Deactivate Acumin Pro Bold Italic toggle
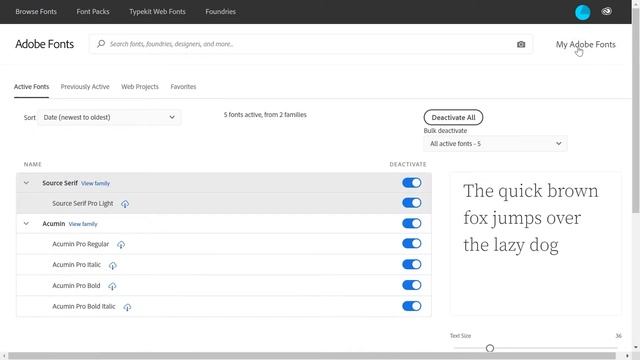 click(411, 306)
